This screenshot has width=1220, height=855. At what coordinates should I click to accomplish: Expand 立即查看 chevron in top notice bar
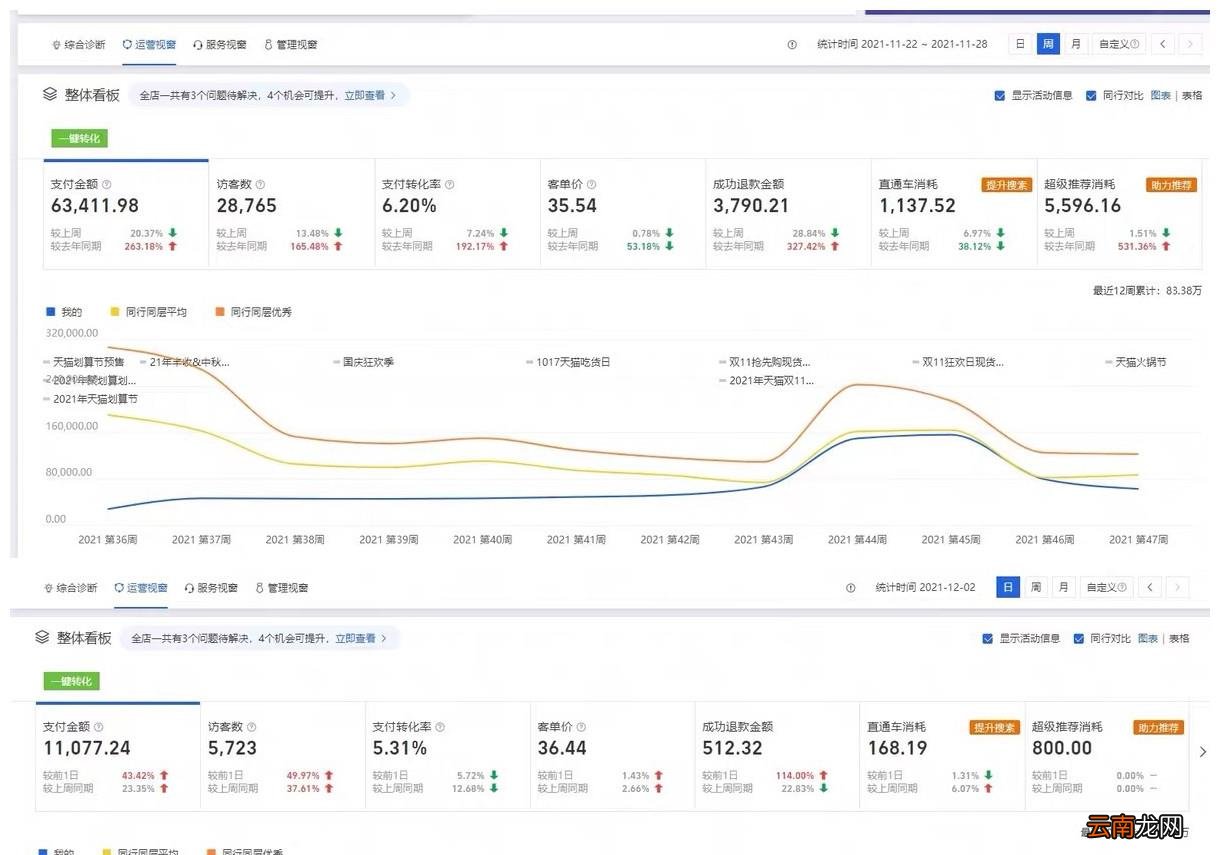click(393, 96)
